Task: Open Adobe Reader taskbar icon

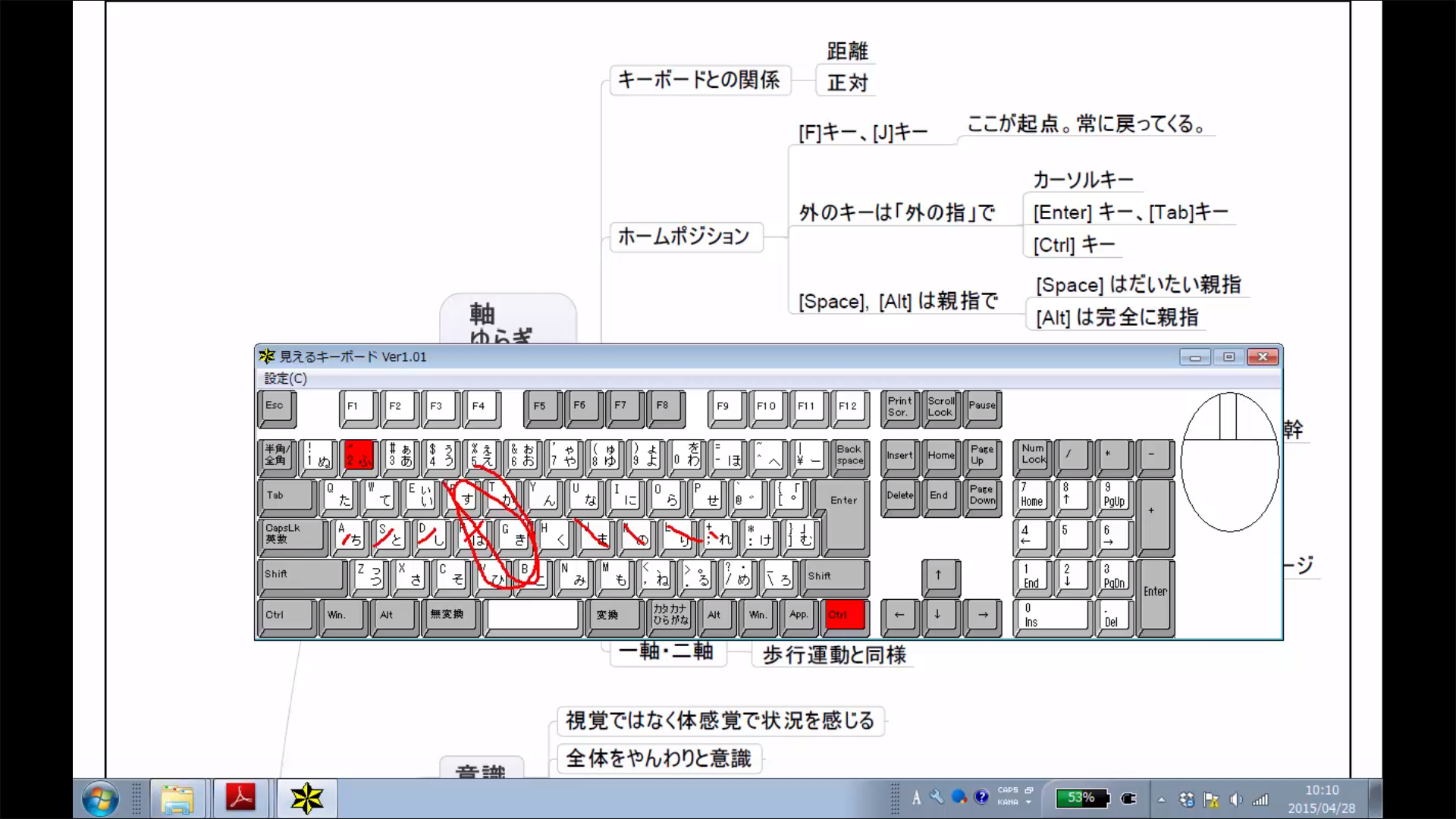Action: 240,799
